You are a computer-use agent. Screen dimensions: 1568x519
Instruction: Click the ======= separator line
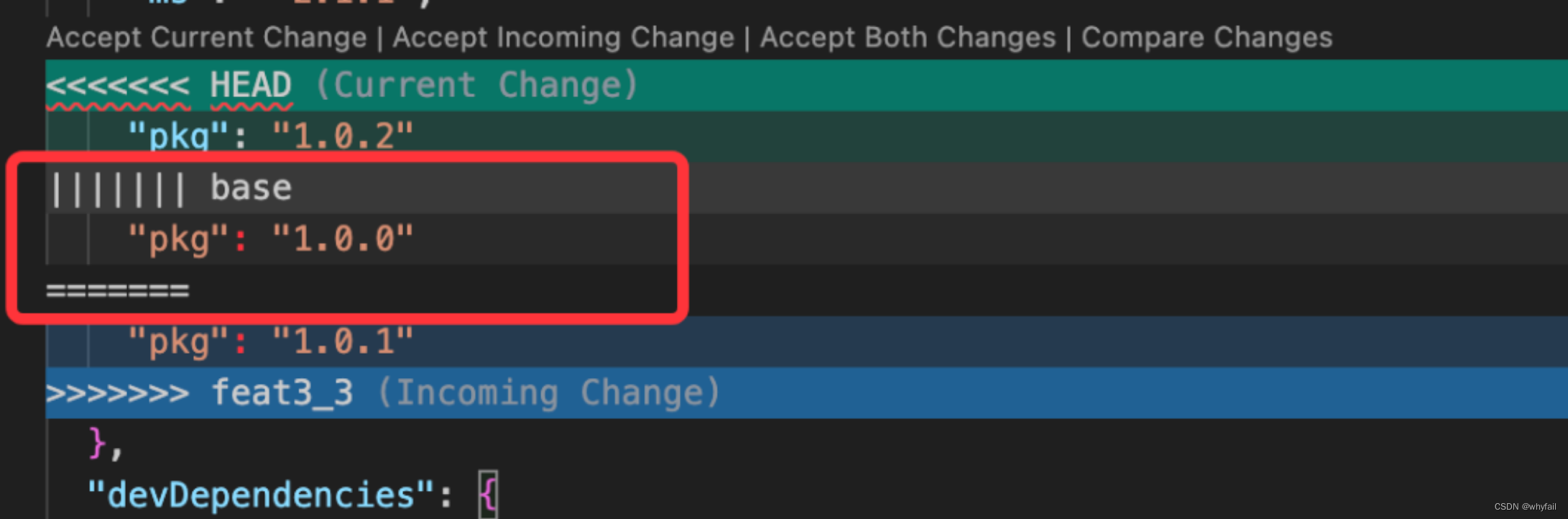(x=117, y=289)
